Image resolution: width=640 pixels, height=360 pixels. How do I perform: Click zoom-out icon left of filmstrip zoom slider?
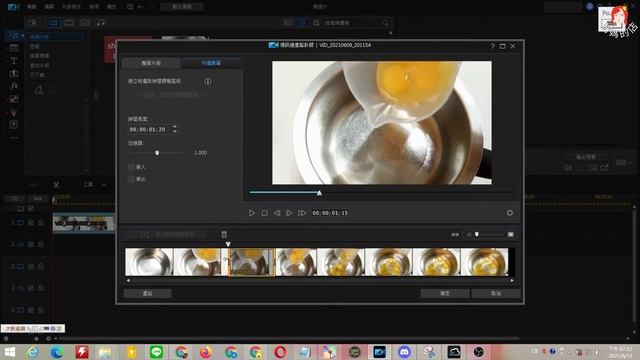tap(469, 235)
